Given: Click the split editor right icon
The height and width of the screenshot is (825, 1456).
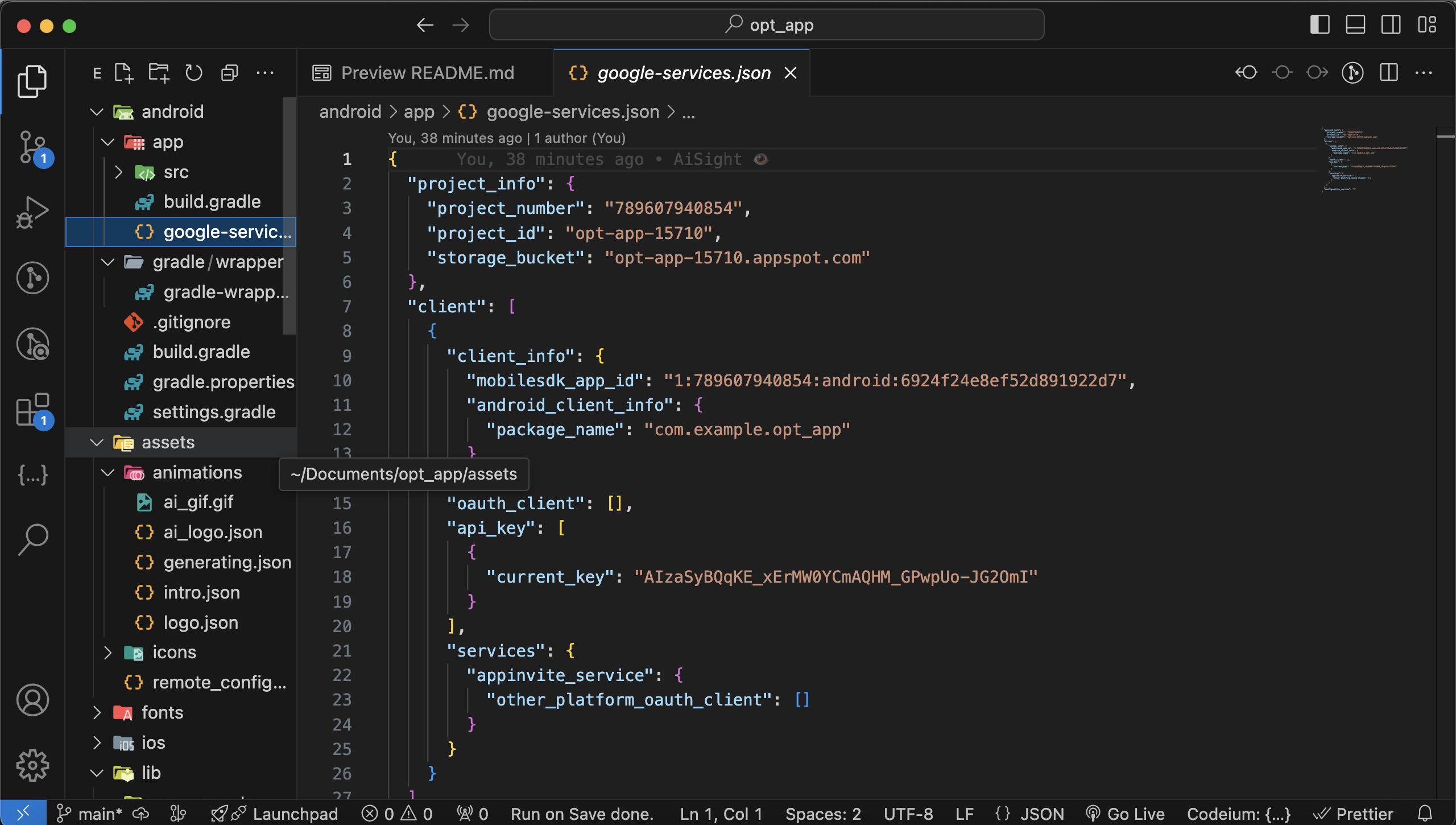Looking at the screenshot, I should pyautogui.click(x=1388, y=73).
